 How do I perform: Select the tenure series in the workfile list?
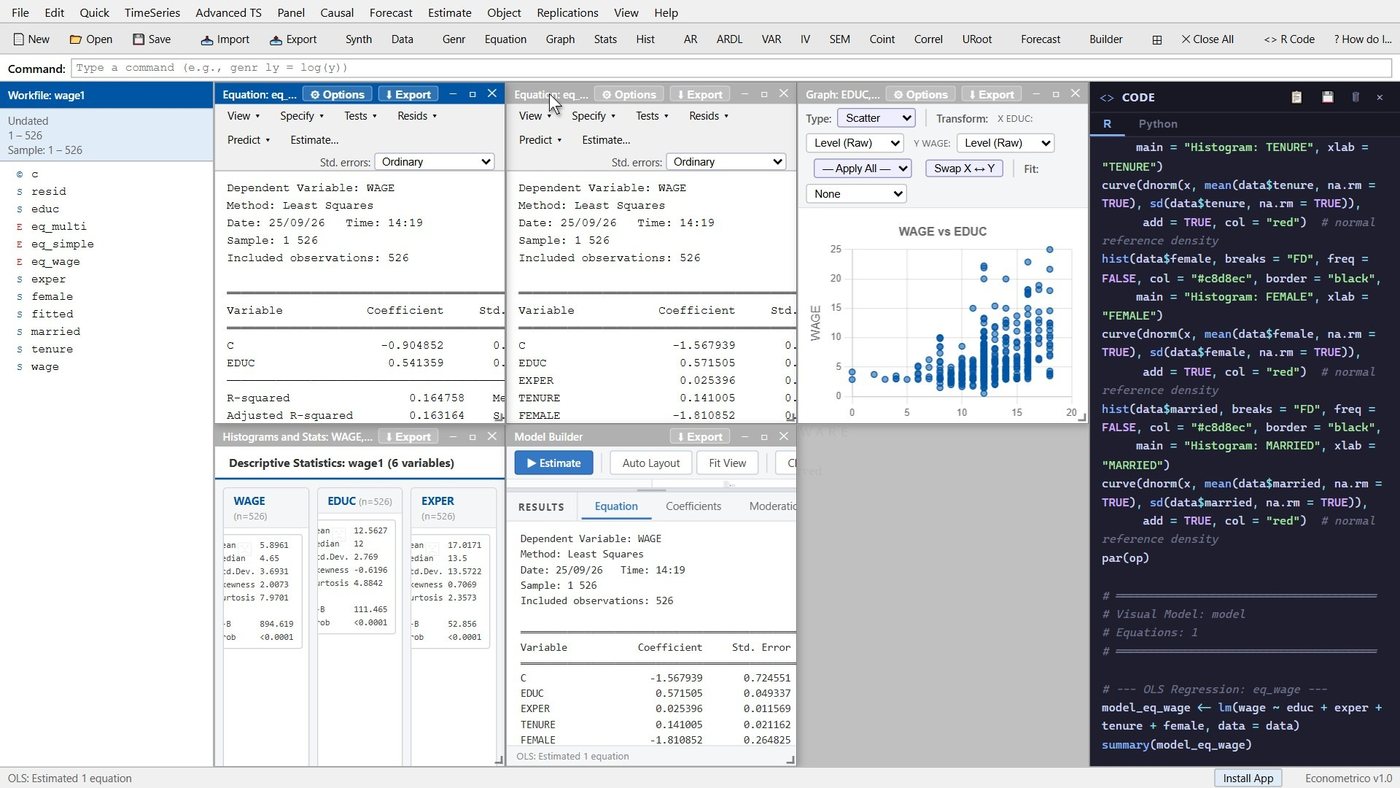click(x=52, y=349)
